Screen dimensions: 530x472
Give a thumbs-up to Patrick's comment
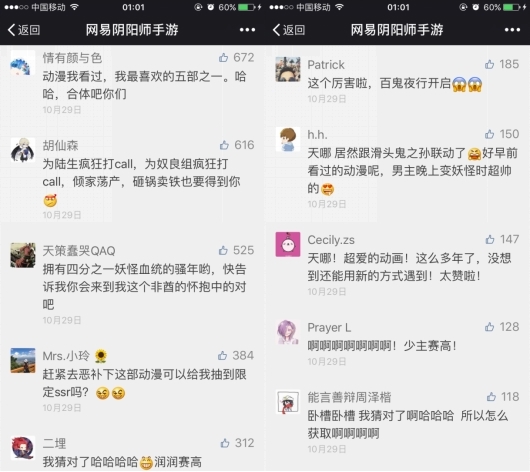click(489, 64)
